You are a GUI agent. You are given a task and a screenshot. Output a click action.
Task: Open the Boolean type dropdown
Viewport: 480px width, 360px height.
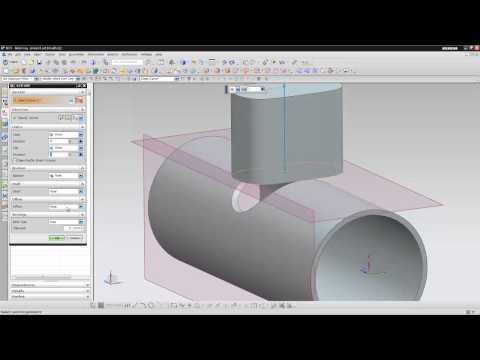click(65, 175)
